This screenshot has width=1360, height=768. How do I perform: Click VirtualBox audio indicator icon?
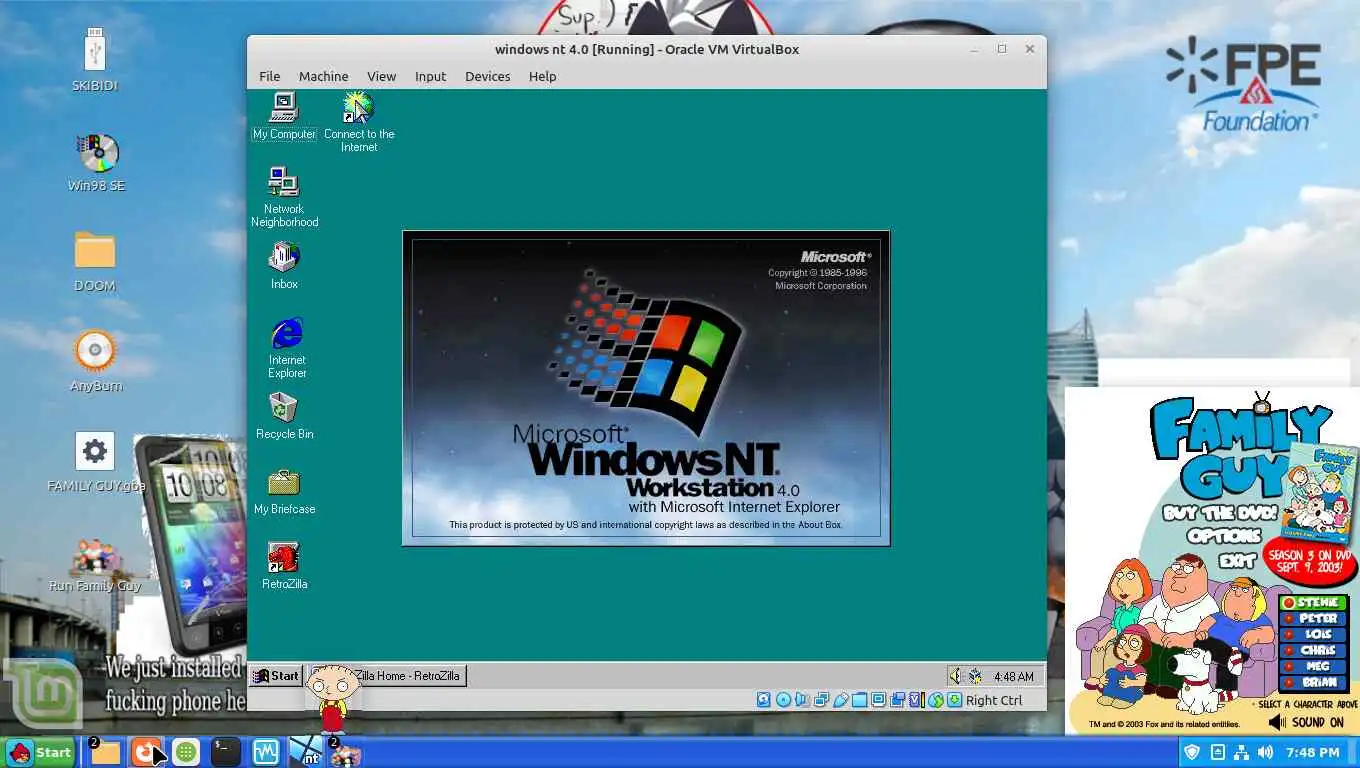pyautogui.click(x=802, y=700)
